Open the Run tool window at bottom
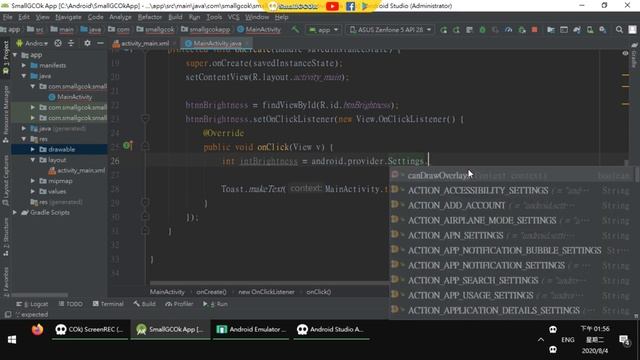 point(216,304)
